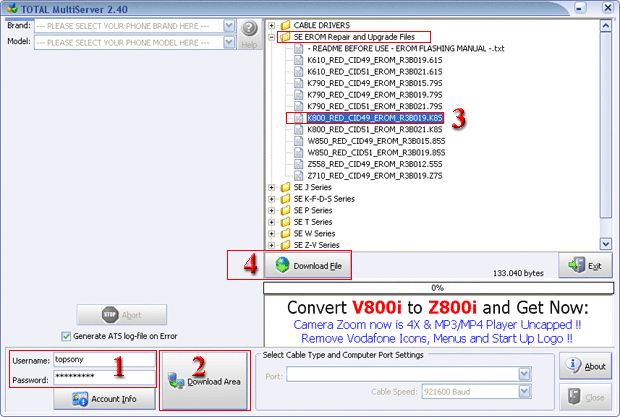The width and height of the screenshot is (620, 417).
Task: Click the file tree scrollbar down arrow
Action: [605, 243]
